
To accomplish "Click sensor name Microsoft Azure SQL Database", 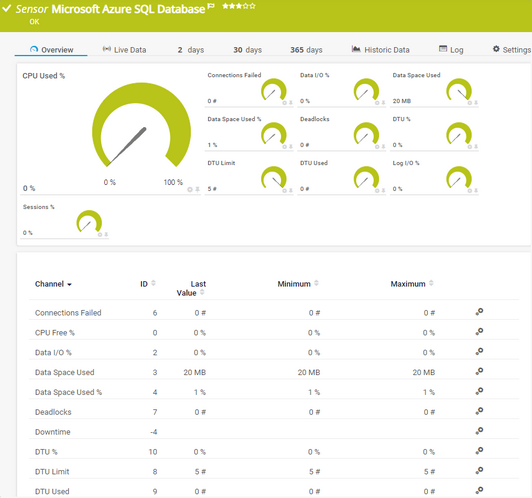I will tap(128, 9).
